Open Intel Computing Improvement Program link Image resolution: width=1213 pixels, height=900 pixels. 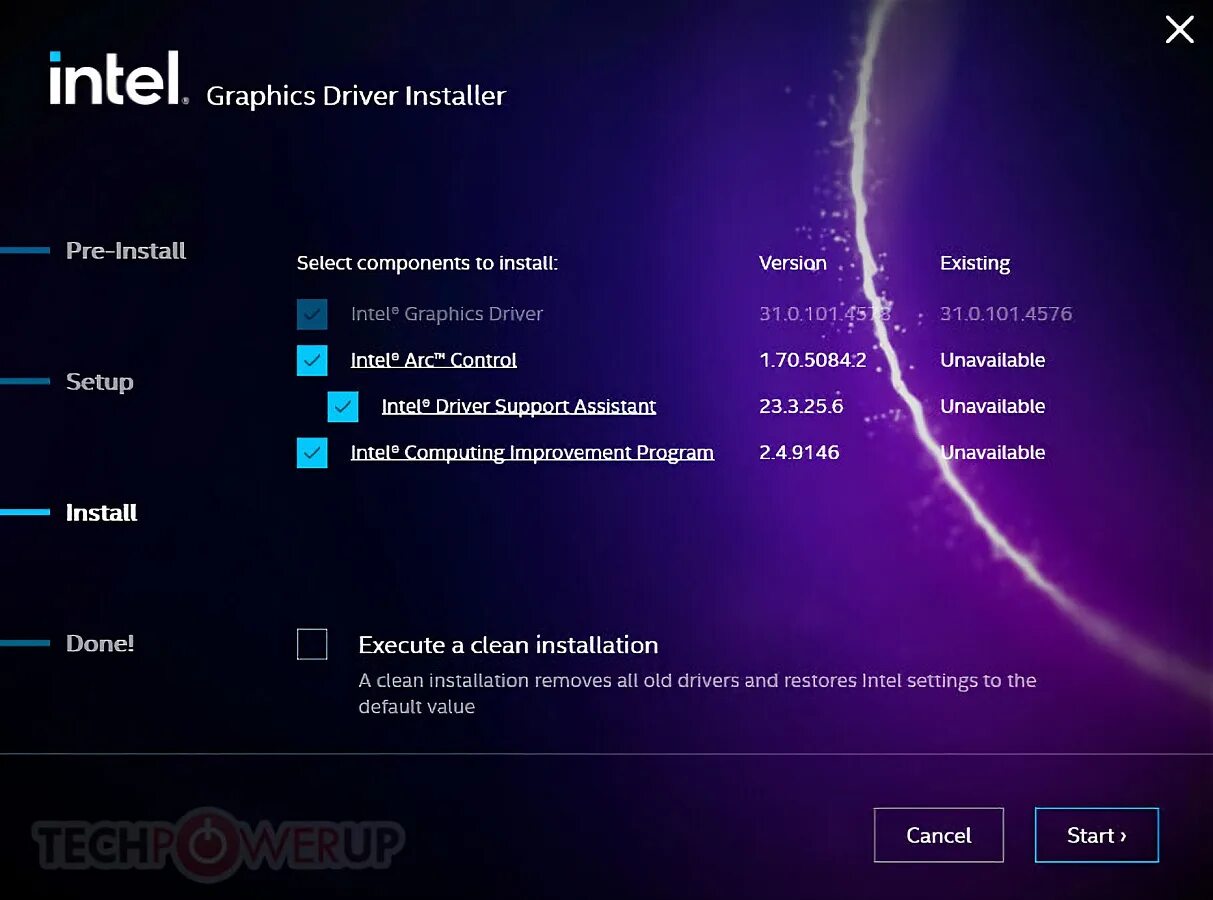click(532, 452)
